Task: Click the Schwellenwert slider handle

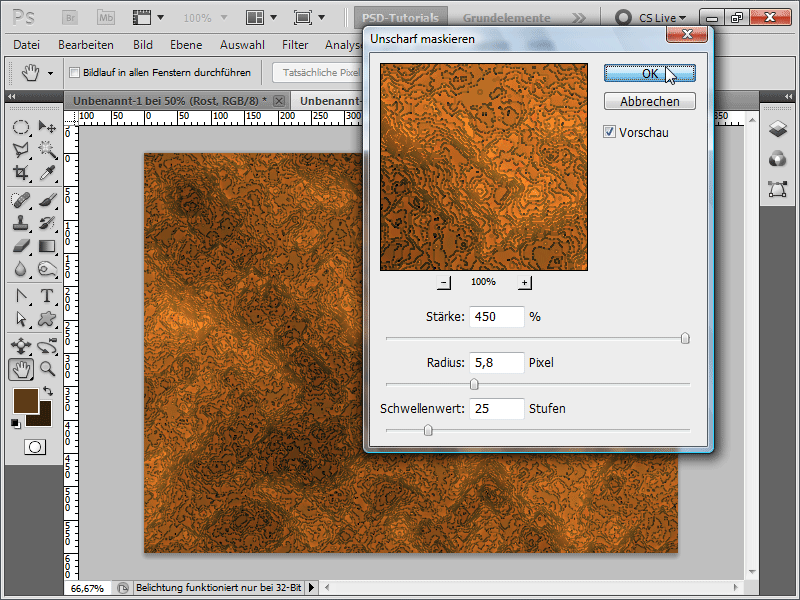Action: tap(428, 431)
